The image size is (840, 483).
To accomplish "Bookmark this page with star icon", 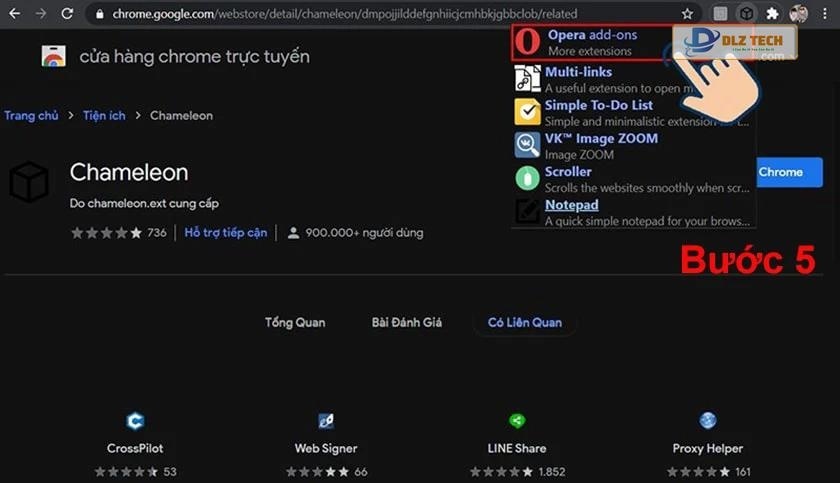I will pos(687,14).
